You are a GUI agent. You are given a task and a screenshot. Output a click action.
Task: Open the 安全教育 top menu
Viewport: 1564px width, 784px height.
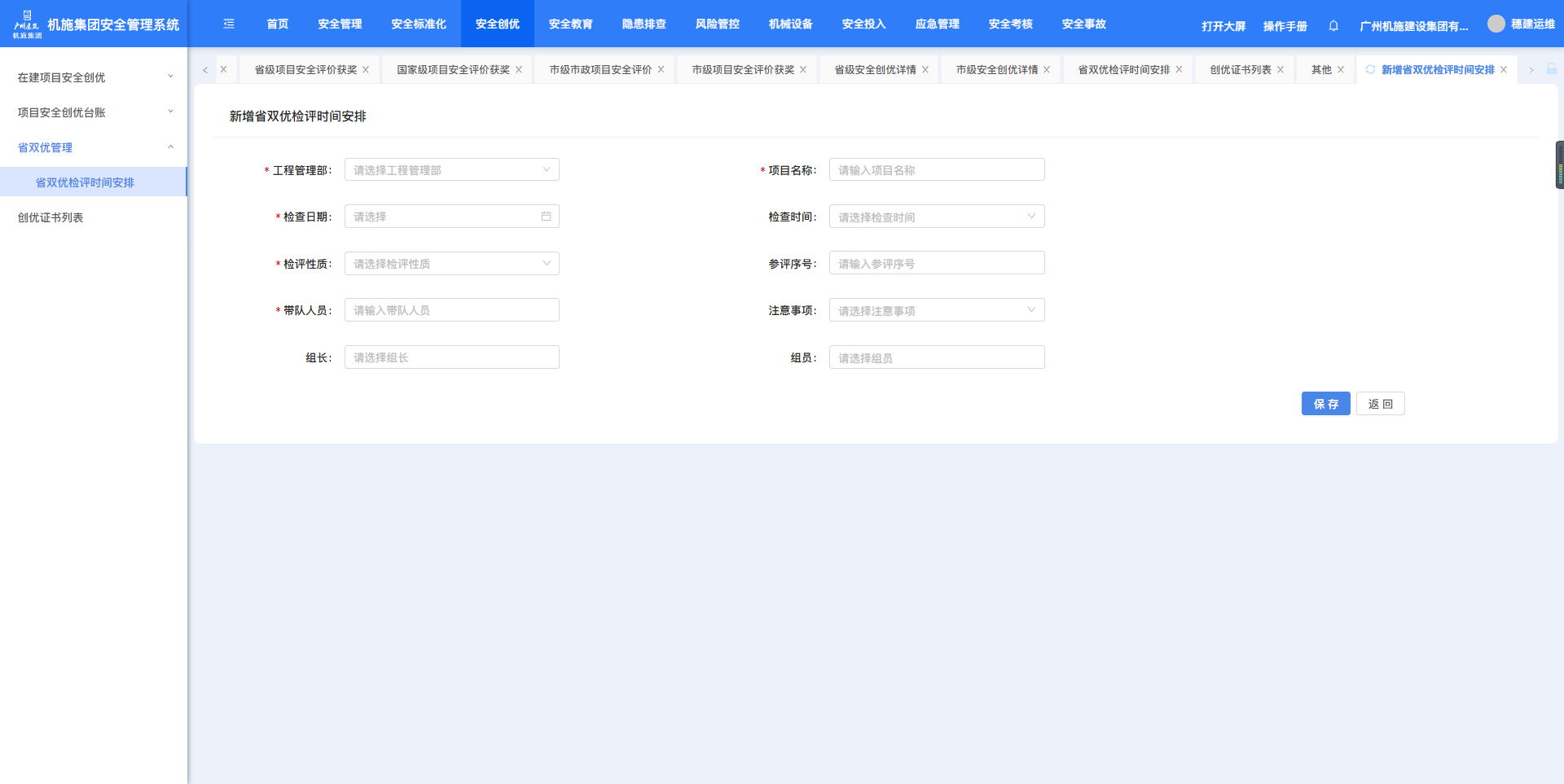point(570,24)
